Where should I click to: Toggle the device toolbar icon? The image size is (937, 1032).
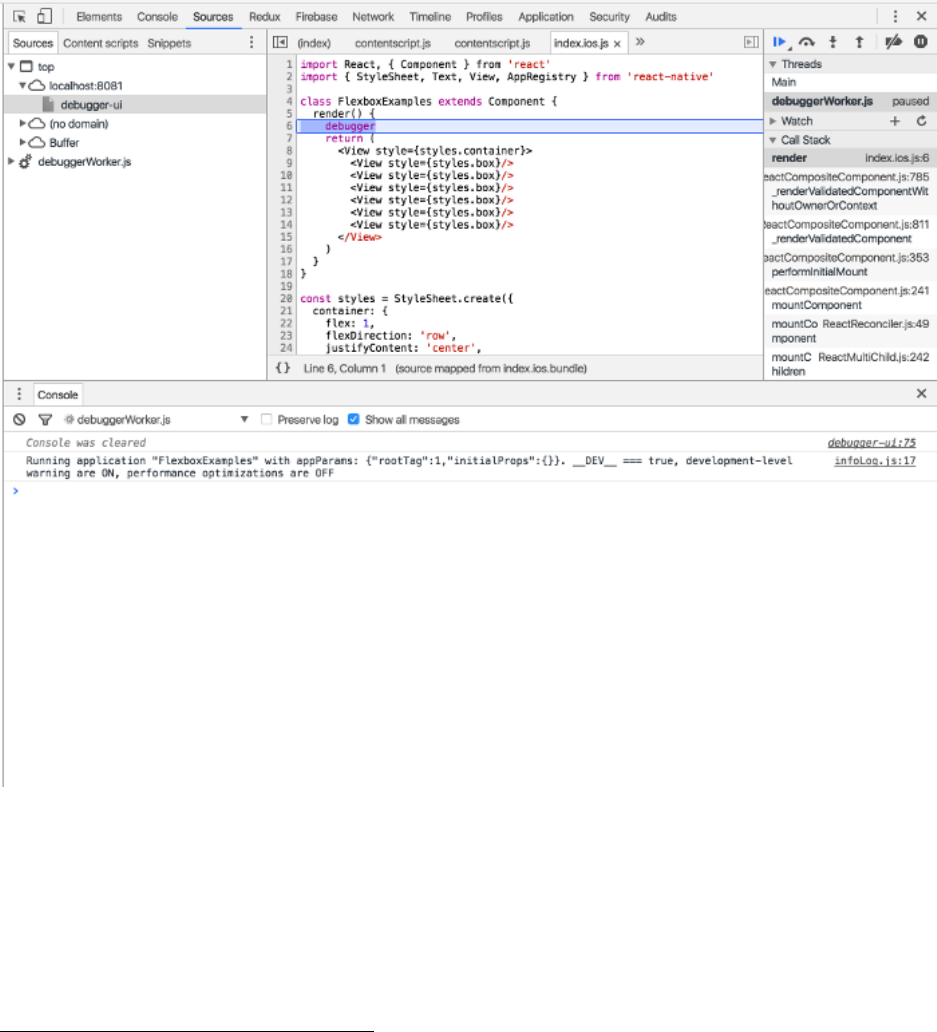[x=44, y=16]
